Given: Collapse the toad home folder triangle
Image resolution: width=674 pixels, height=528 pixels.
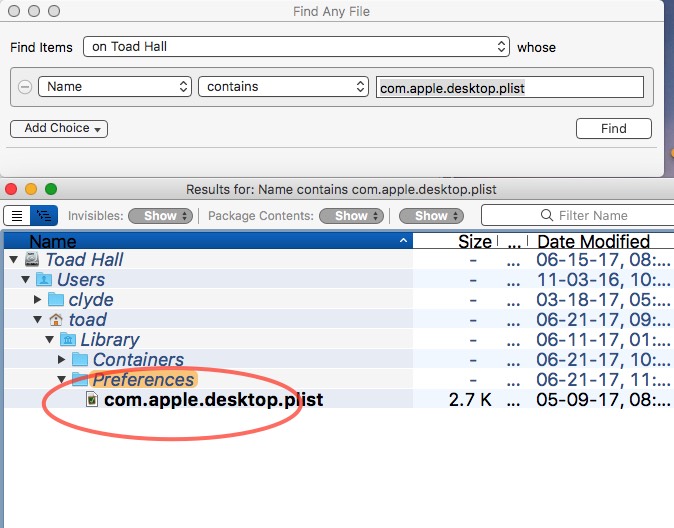Looking at the screenshot, I should click(x=37, y=319).
